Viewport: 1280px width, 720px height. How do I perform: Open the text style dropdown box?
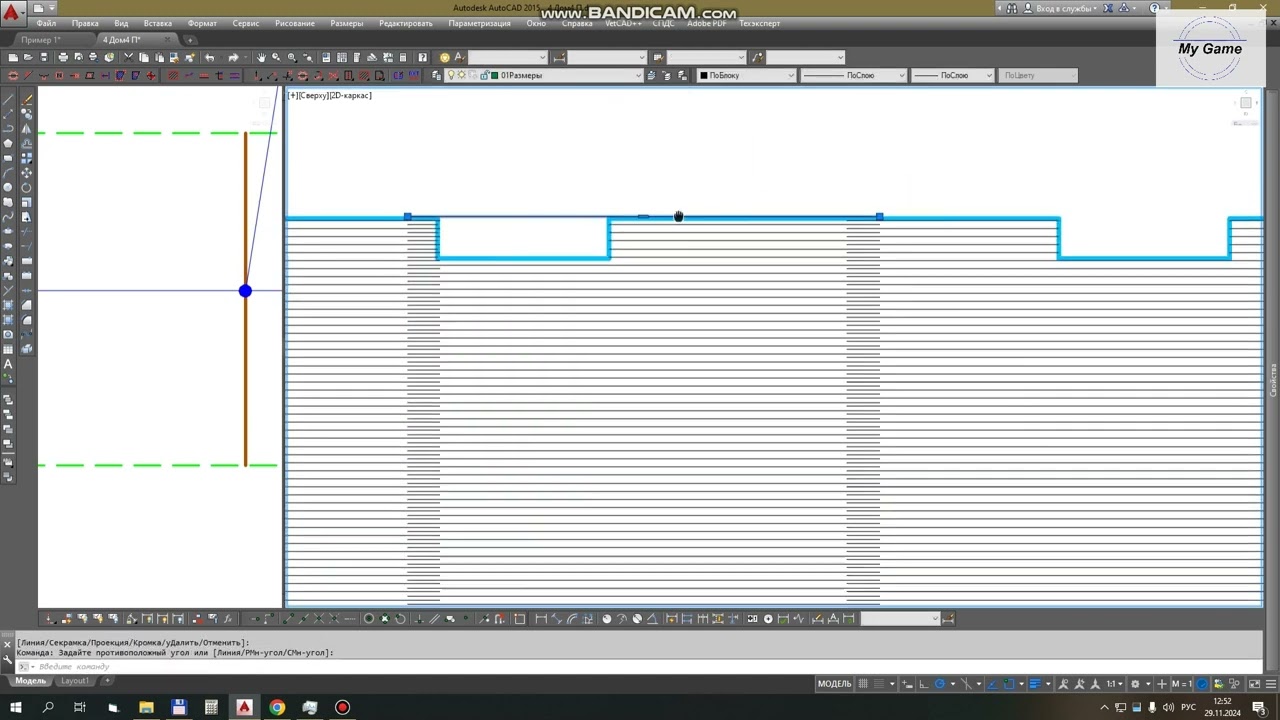(508, 57)
